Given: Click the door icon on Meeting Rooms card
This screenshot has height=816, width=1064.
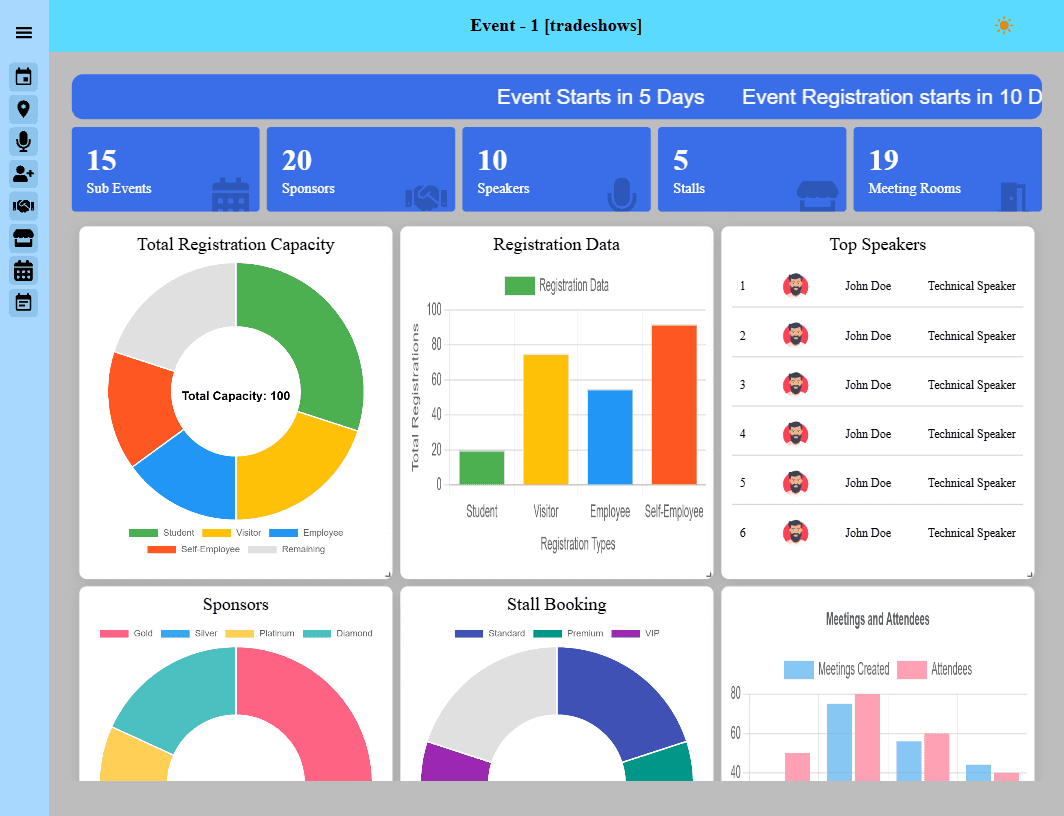Looking at the screenshot, I should tap(1013, 197).
